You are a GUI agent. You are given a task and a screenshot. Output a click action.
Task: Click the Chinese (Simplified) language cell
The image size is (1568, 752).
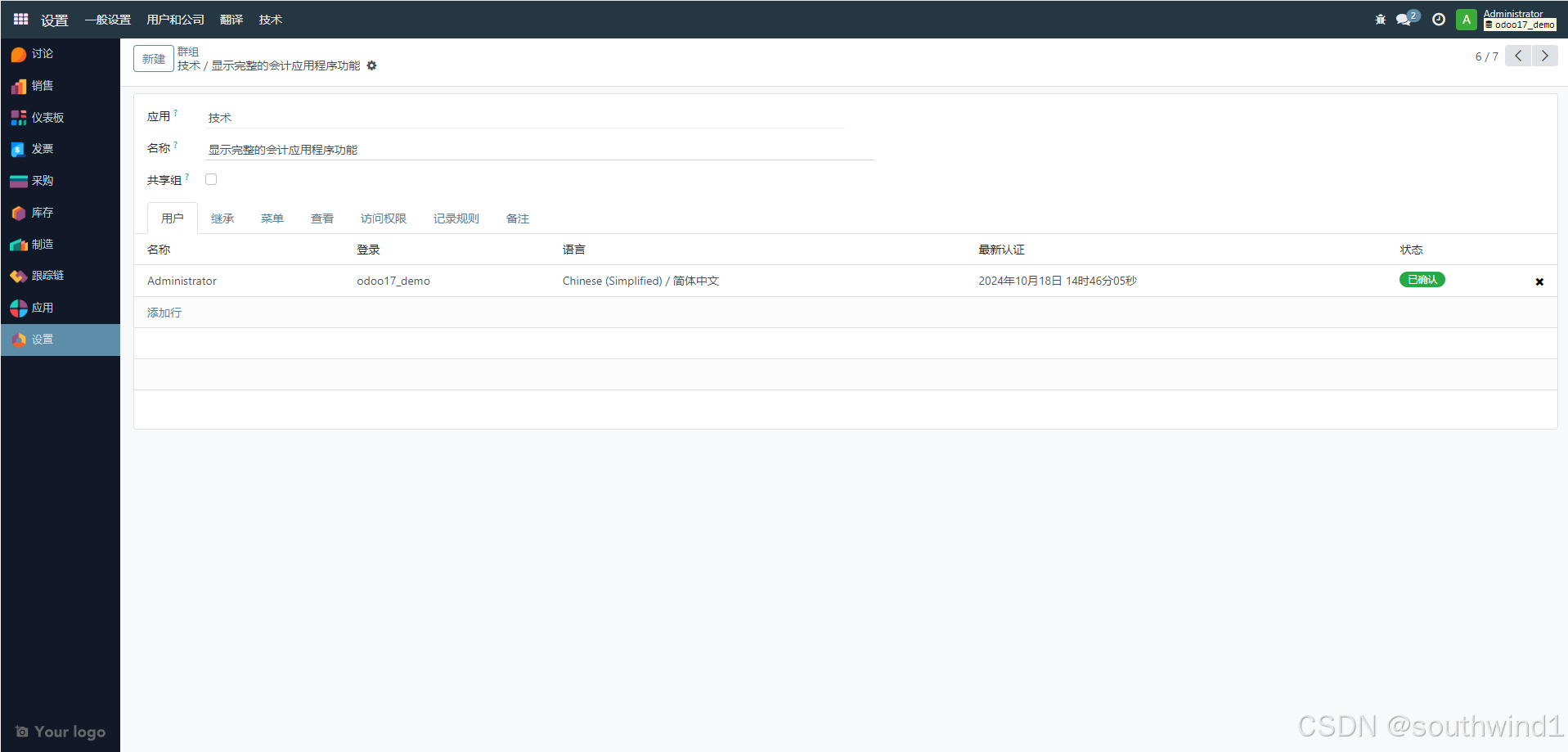coord(640,281)
